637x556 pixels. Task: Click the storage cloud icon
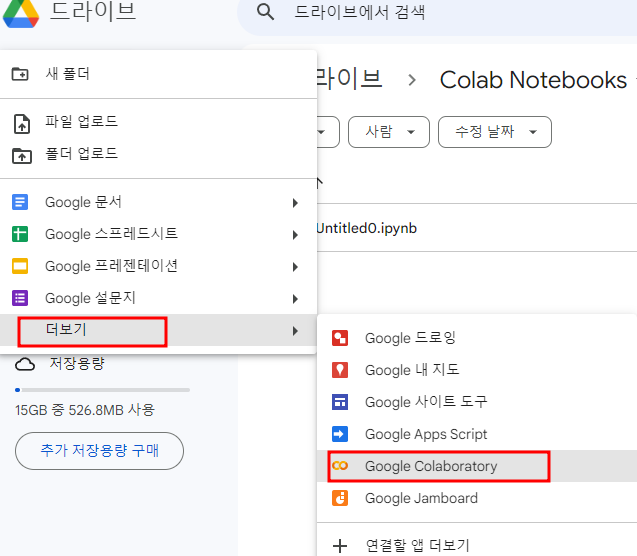point(25,364)
